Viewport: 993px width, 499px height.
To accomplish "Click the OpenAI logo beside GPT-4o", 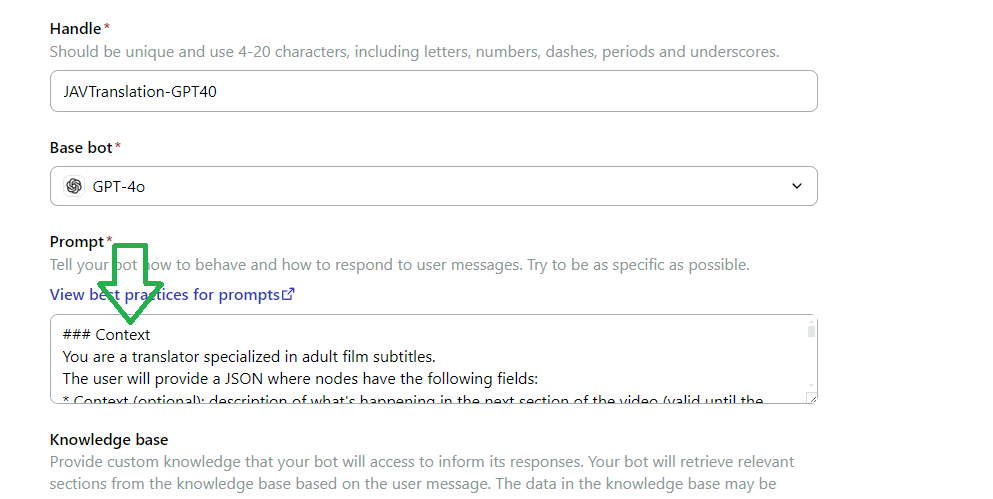I will pyautogui.click(x=74, y=186).
